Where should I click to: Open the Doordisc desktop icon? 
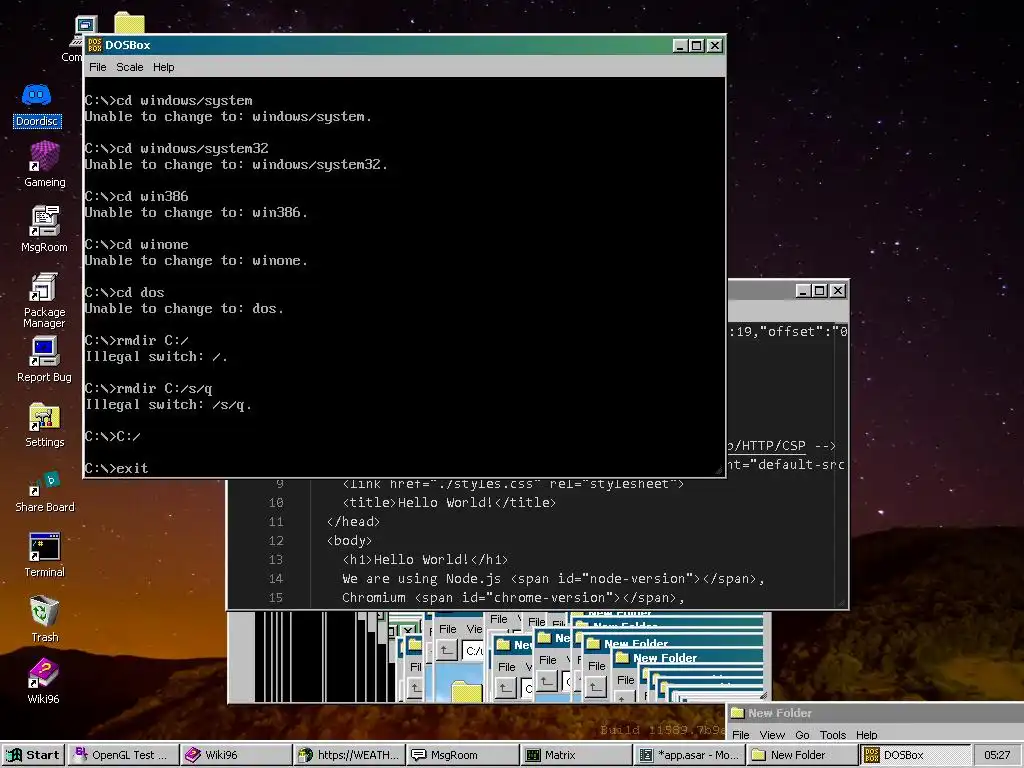coord(37,104)
